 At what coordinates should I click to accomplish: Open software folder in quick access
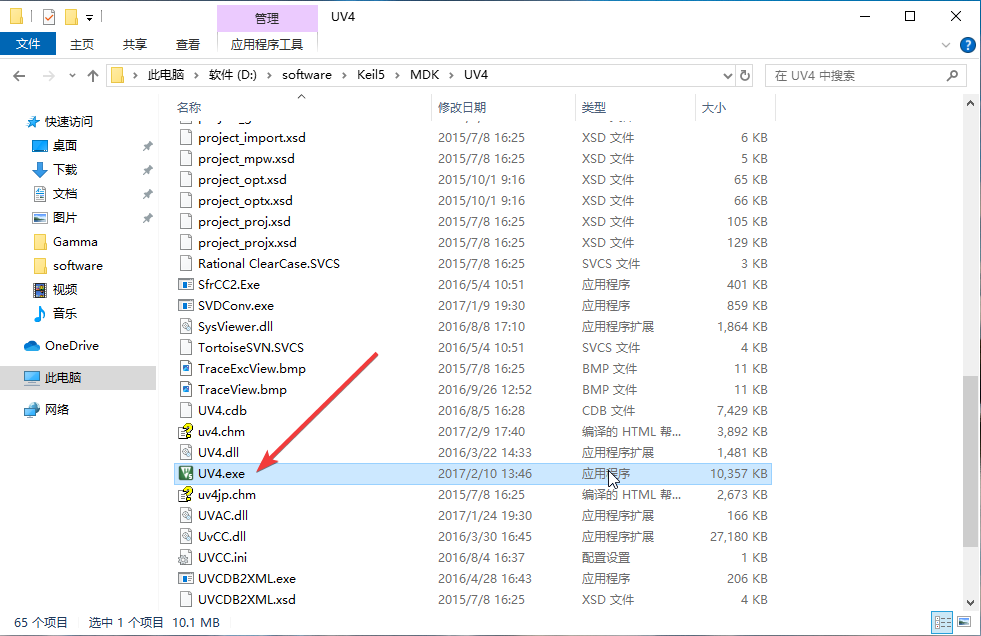(68, 266)
